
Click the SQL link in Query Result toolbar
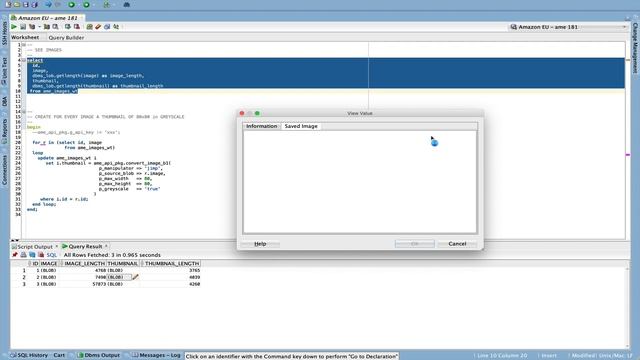pos(51,255)
